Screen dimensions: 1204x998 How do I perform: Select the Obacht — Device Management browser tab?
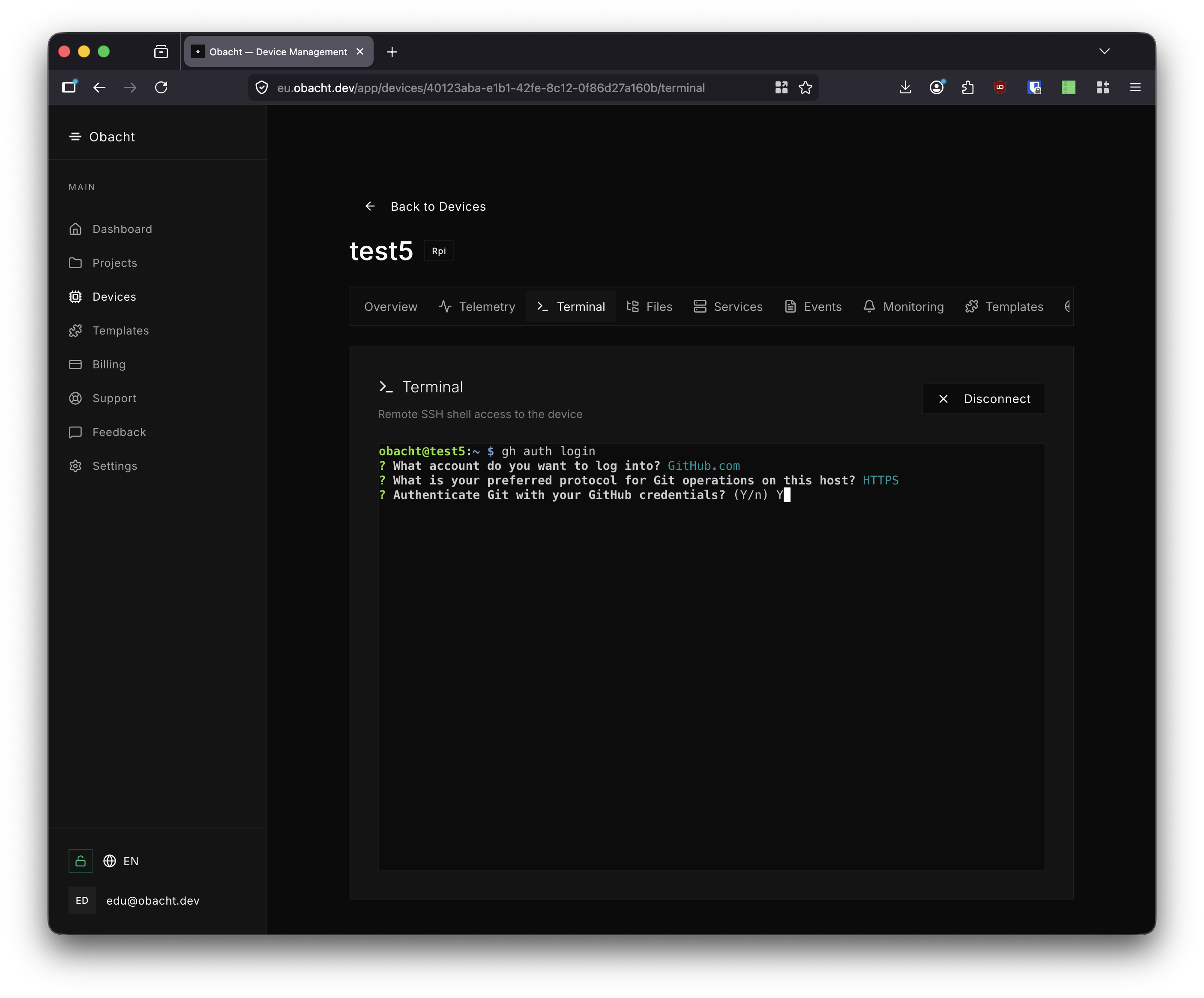[x=279, y=51]
